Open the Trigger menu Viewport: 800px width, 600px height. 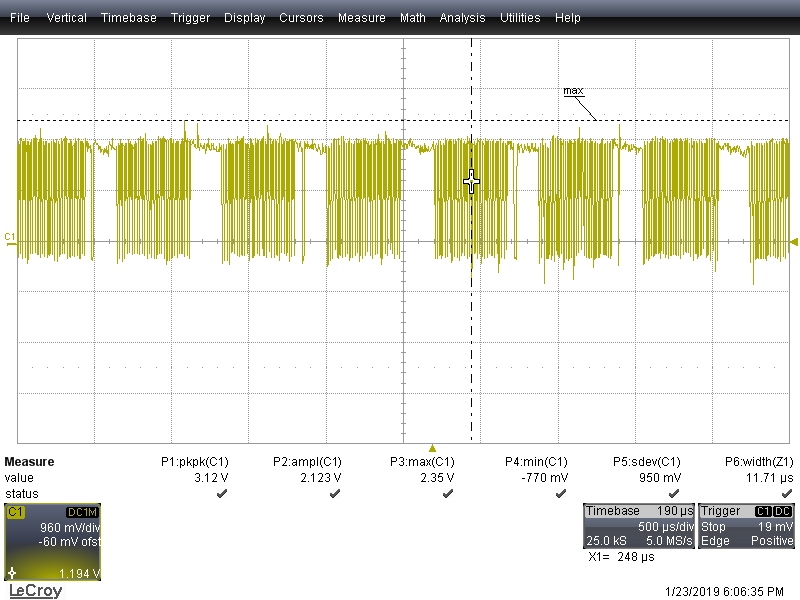tap(190, 18)
